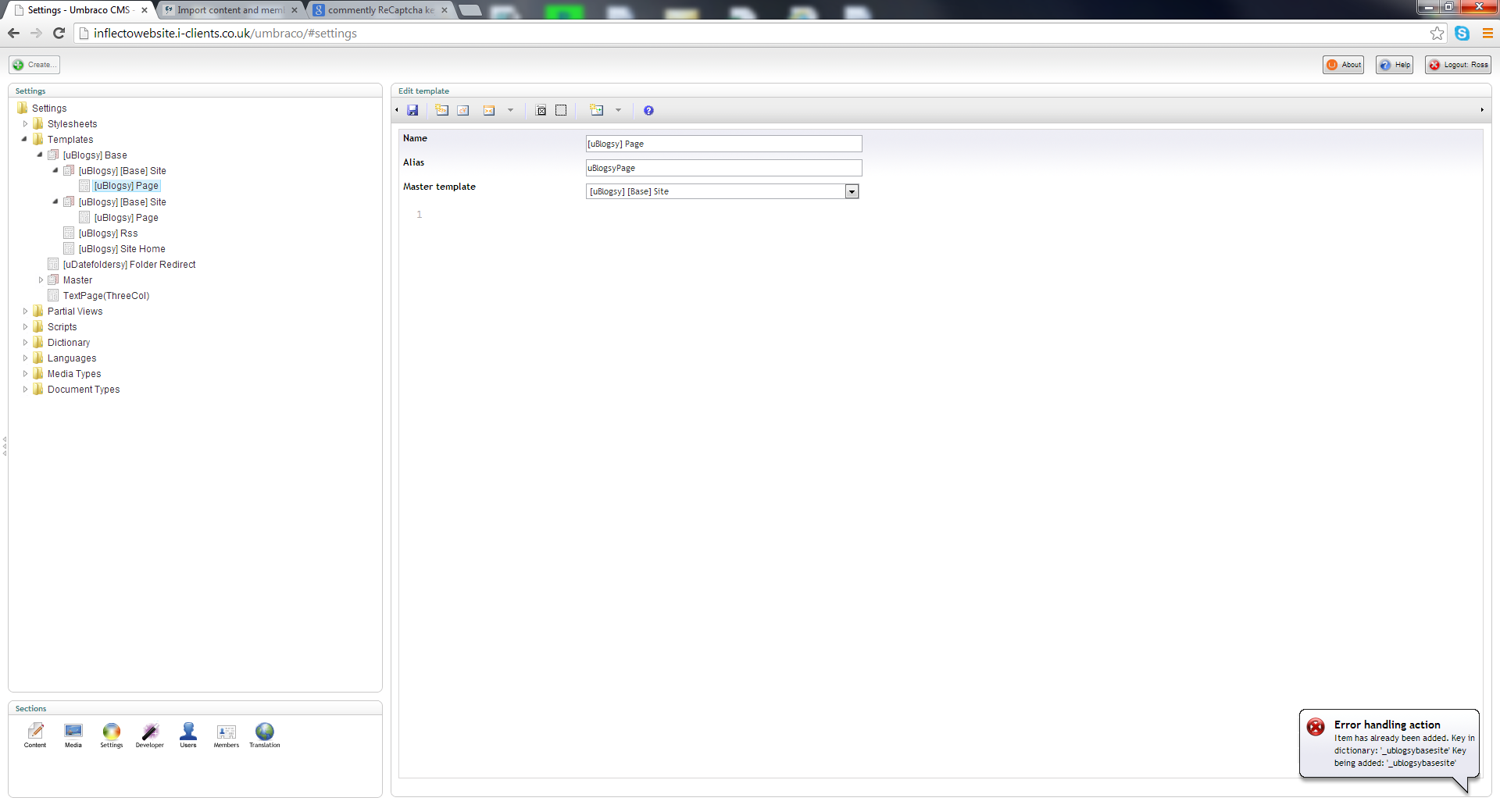Reload the page with the refresh icon
The width and height of the screenshot is (1500, 812).
(x=59, y=33)
